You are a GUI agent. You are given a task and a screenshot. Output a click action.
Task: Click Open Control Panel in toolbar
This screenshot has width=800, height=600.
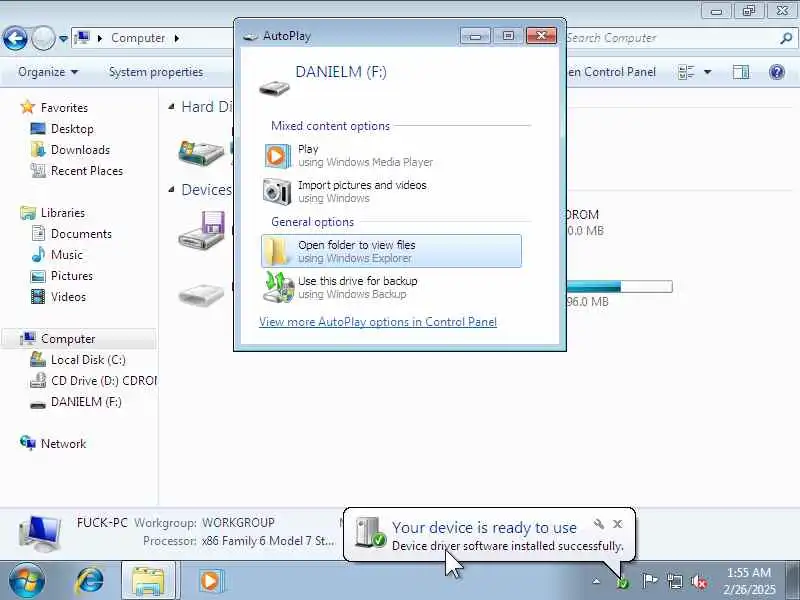pos(612,72)
